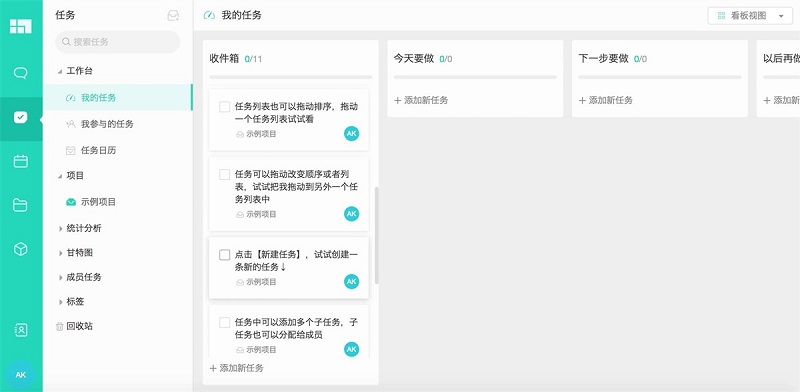Click 添加新任务 under 今天要做 column
This screenshot has height=392, width=800.
[421, 101]
